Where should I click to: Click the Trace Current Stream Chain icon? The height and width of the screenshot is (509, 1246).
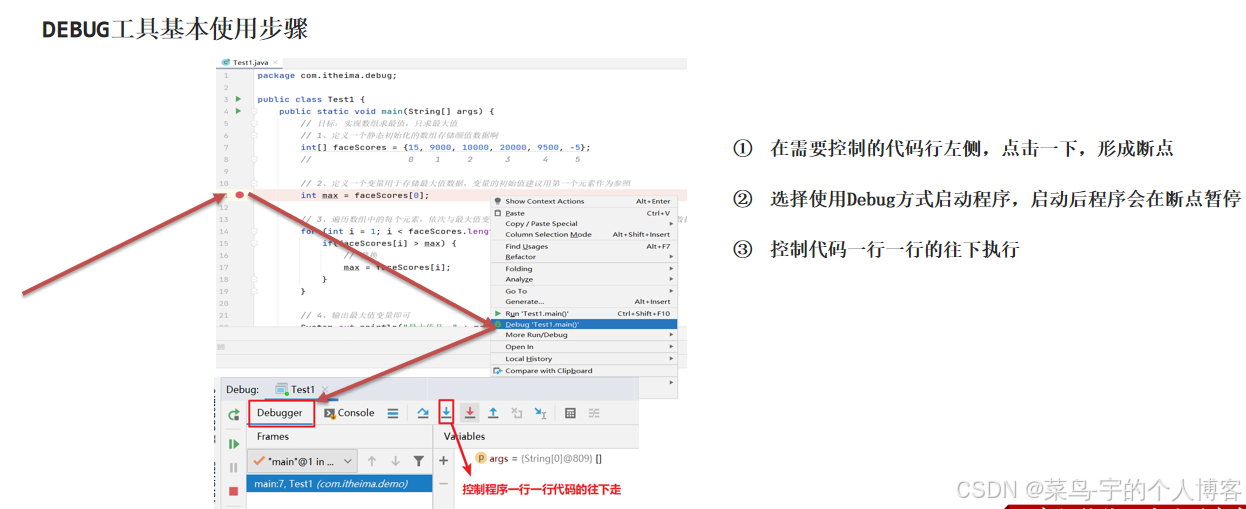(x=594, y=412)
